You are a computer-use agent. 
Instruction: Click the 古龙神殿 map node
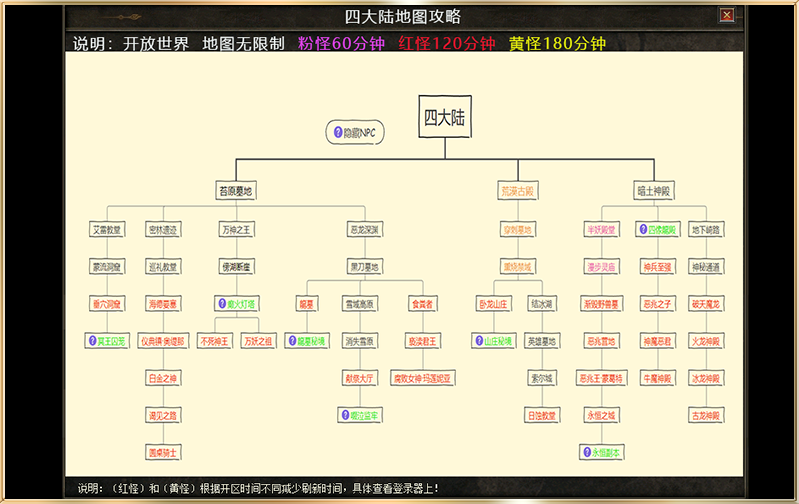(x=706, y=415)
